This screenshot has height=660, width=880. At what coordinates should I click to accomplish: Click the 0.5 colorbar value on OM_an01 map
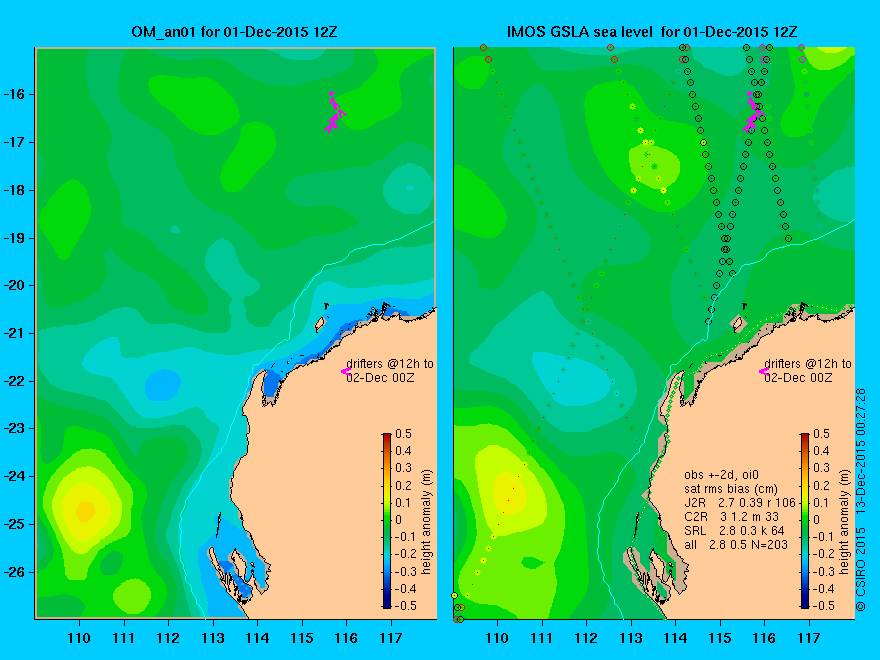(x=403, y=434)
